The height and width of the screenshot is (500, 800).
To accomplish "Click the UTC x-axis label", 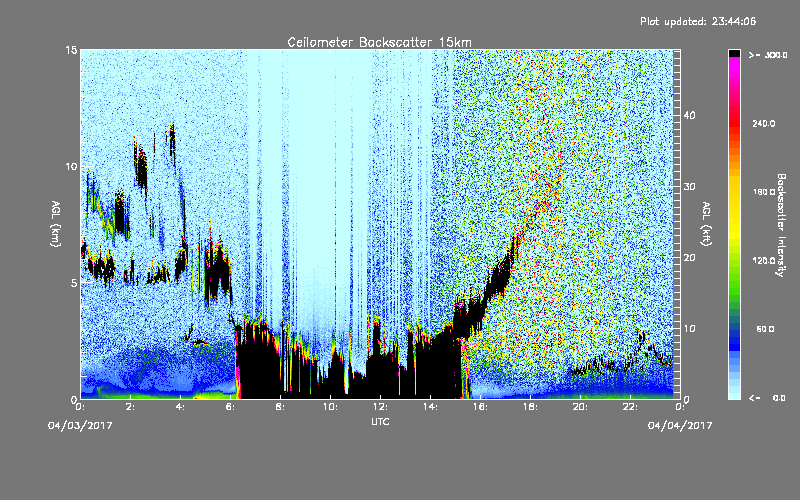I will click(x=380, y=421).
